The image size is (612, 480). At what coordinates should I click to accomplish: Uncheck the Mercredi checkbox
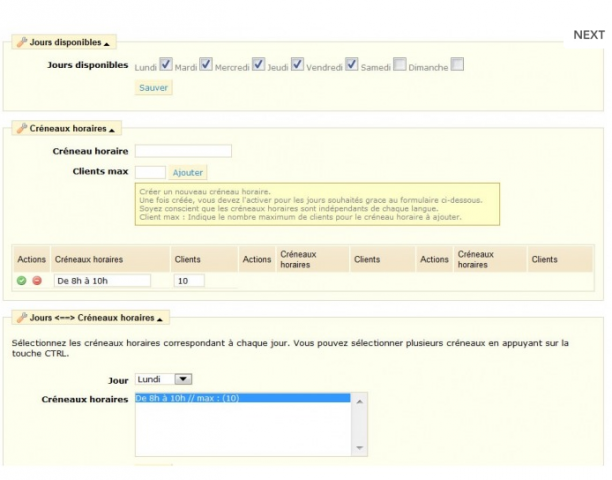click(x=258, y=65)
